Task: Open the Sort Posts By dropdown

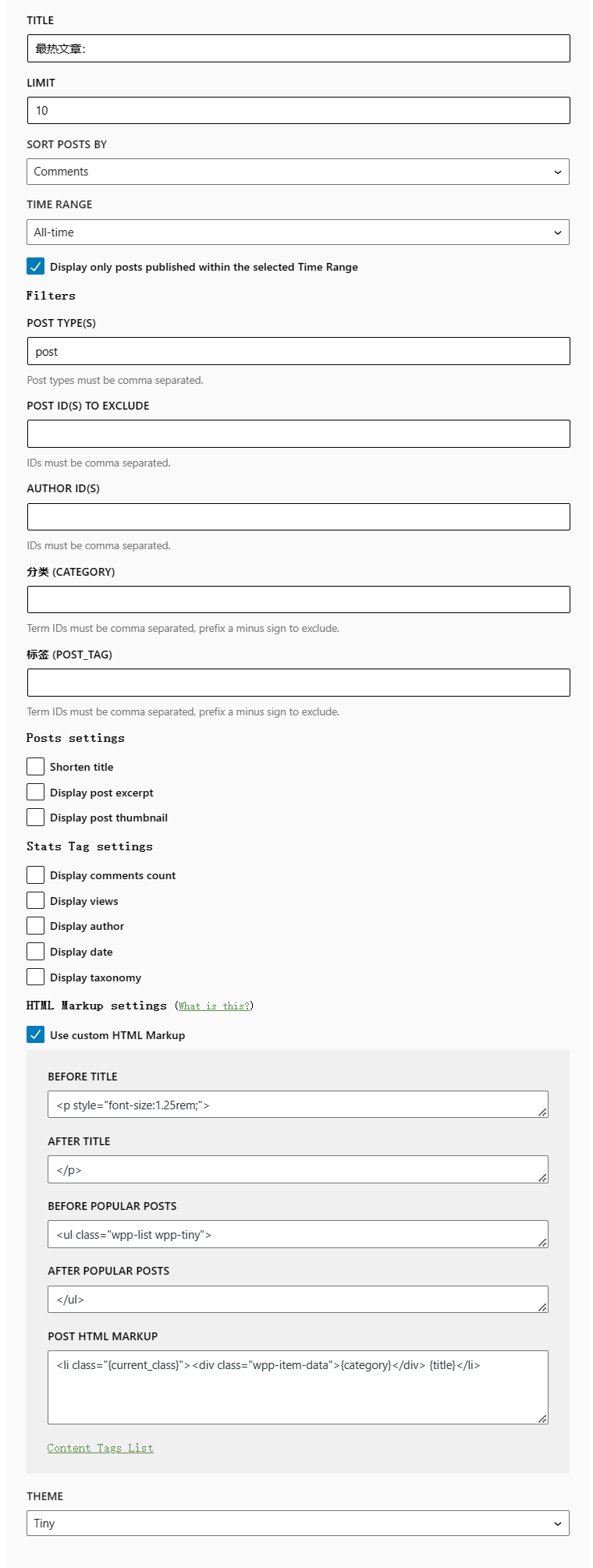Action: click(x=297, y=172)
